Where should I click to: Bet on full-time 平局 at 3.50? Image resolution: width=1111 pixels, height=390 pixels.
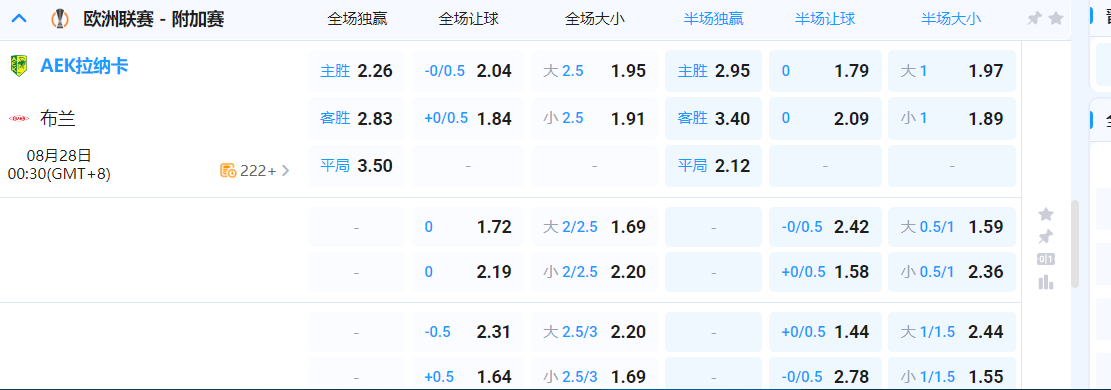(x=356, y=166)
